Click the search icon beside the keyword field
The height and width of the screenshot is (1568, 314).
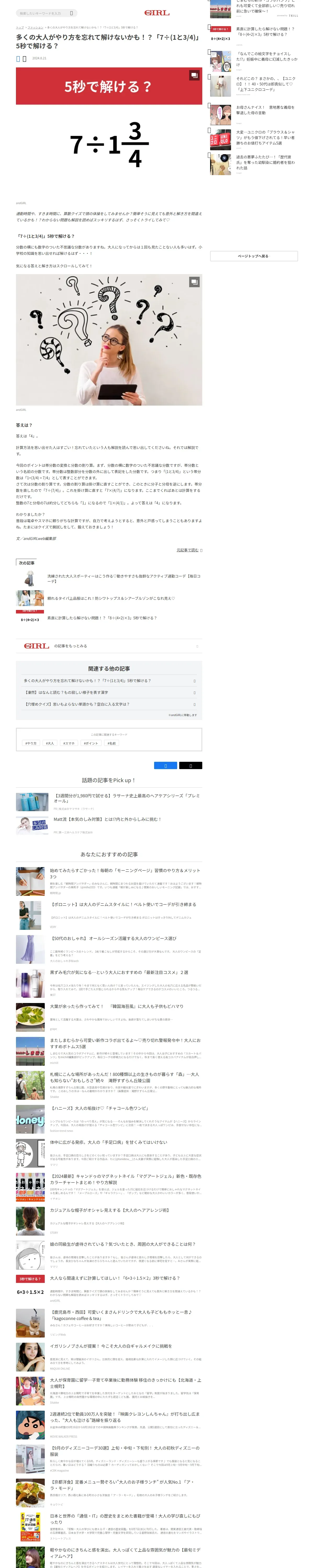click(71, 13)
